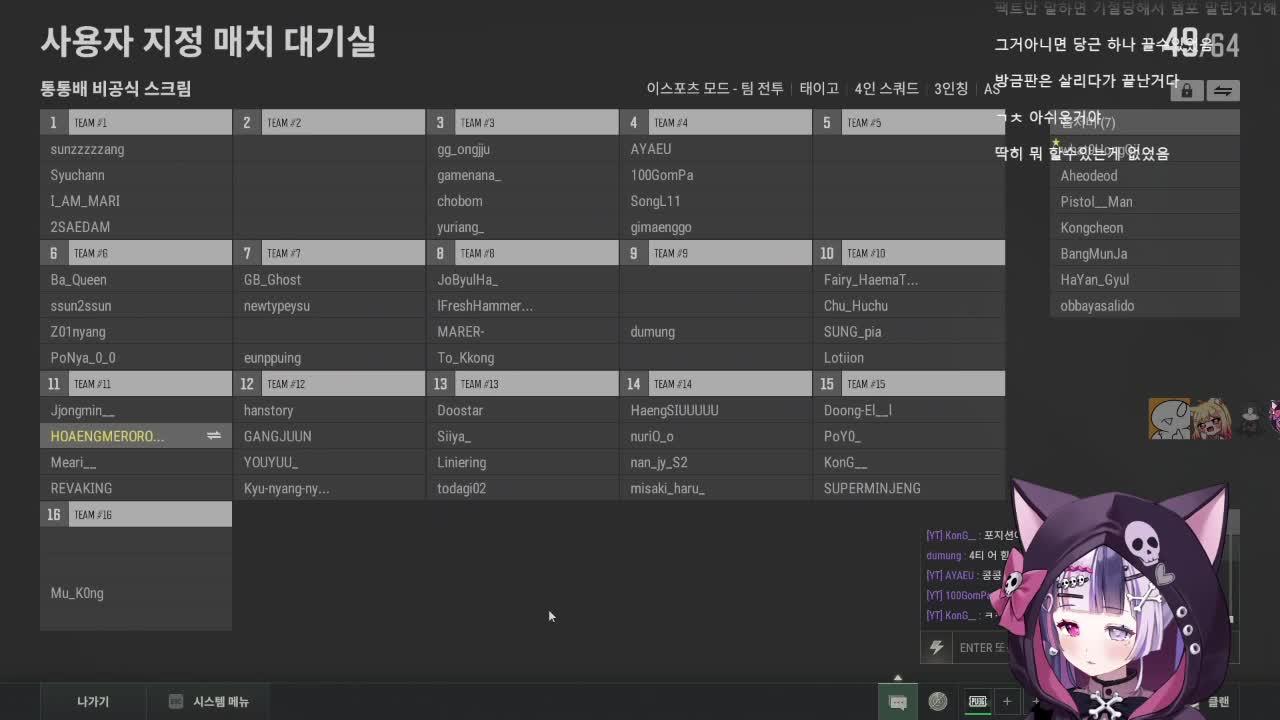The image size is (1280, 720).
Task: Click player JoByulHa_ in Team 8
Action: [467, 280]
